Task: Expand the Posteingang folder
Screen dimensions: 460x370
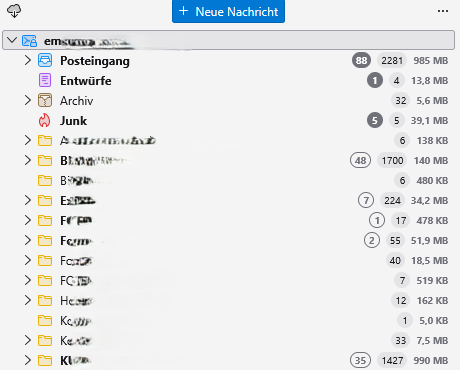Action: click(x=28, y=60)
